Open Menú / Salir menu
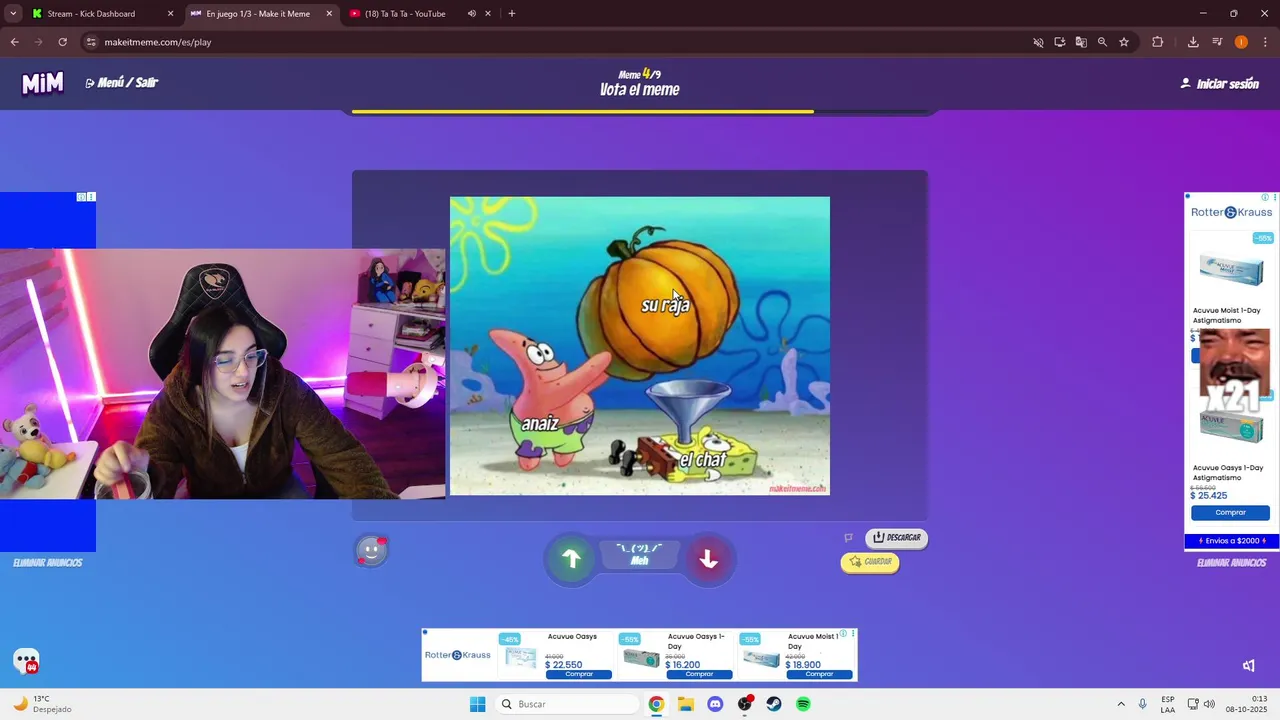Viewport: 1280px width, 720px height. tap(122, 83)
